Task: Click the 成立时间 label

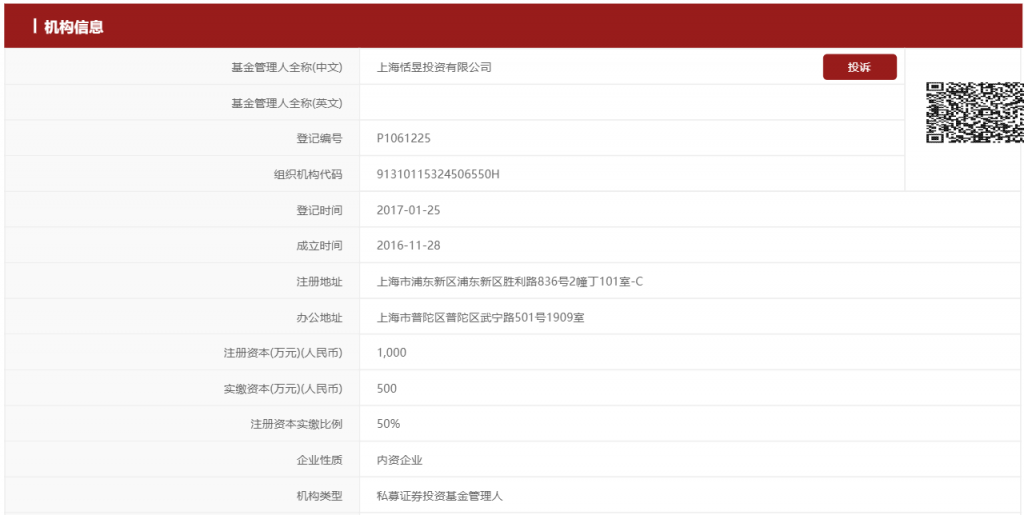Action: click(x=320, y=246)
